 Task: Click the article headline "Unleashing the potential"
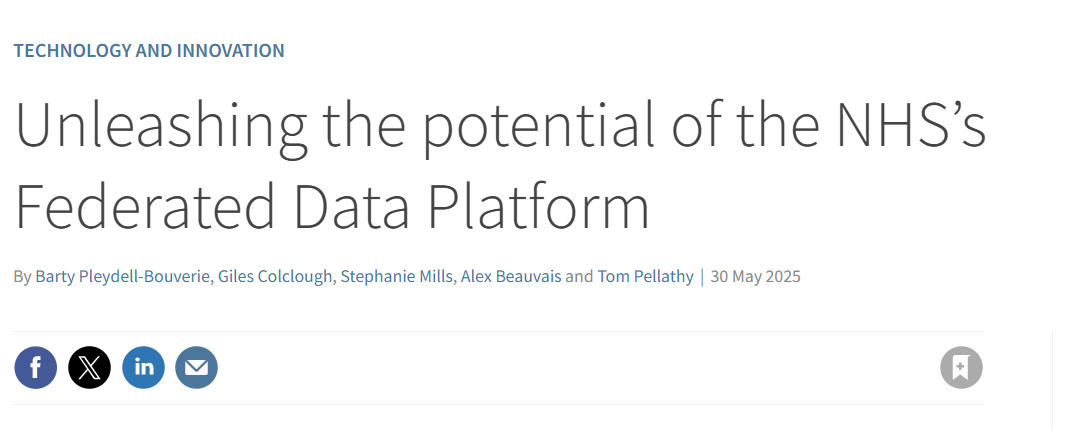333,125
